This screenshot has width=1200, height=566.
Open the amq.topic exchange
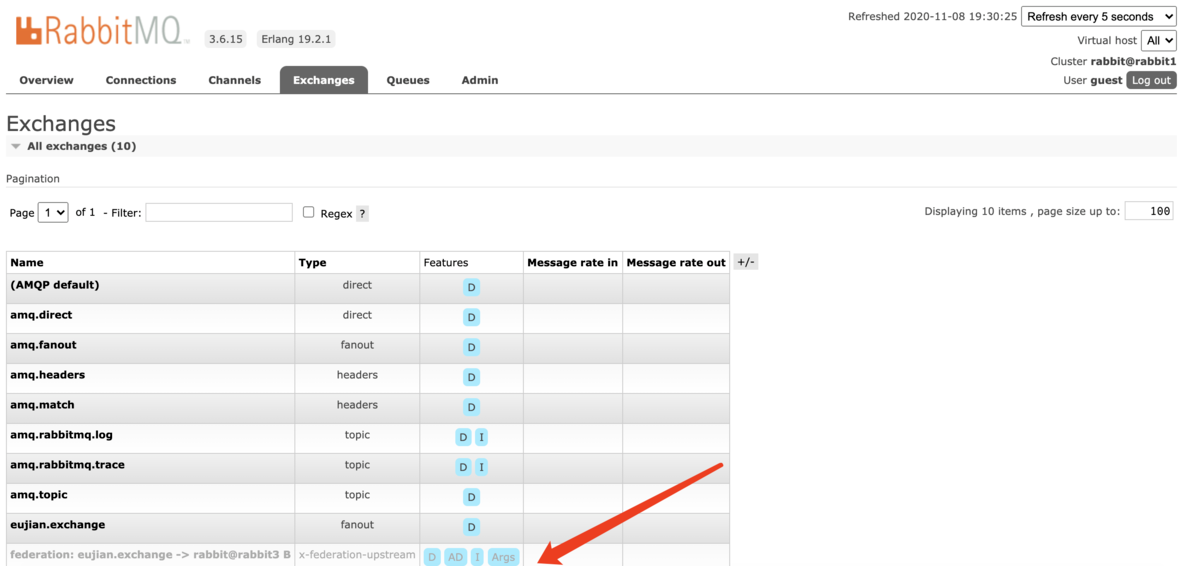click(39, 495)
